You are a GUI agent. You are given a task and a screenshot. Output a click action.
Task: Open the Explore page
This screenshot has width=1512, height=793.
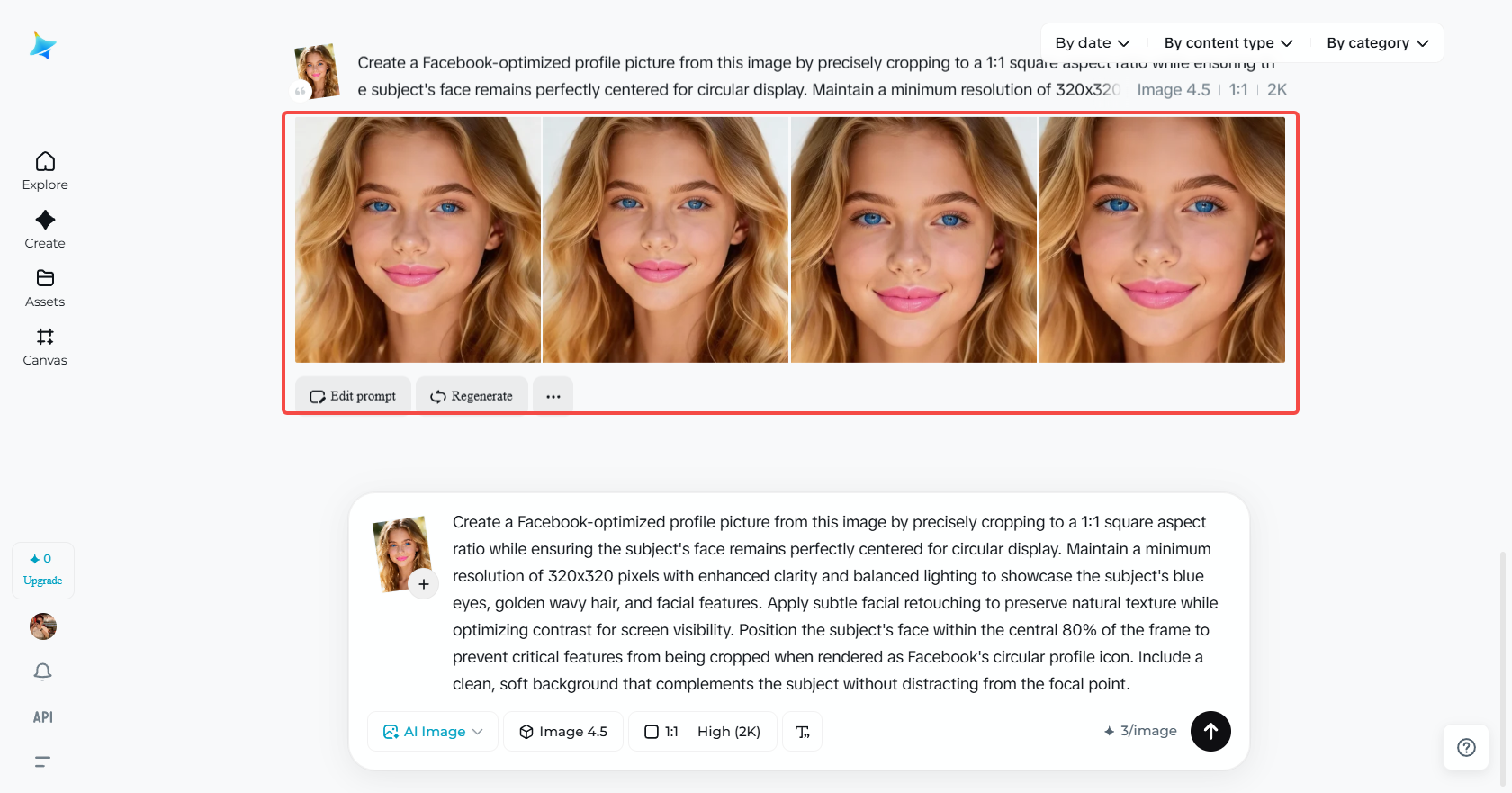coord(45,171)
